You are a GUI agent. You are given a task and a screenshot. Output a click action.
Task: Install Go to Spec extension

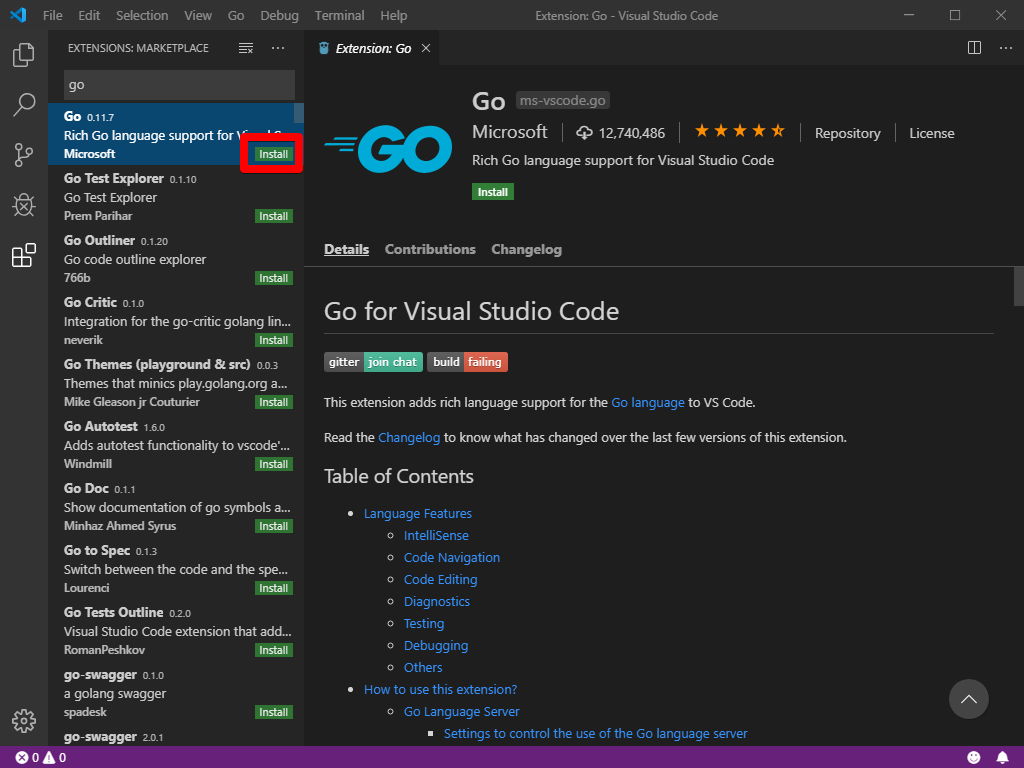tap(274, 588)
